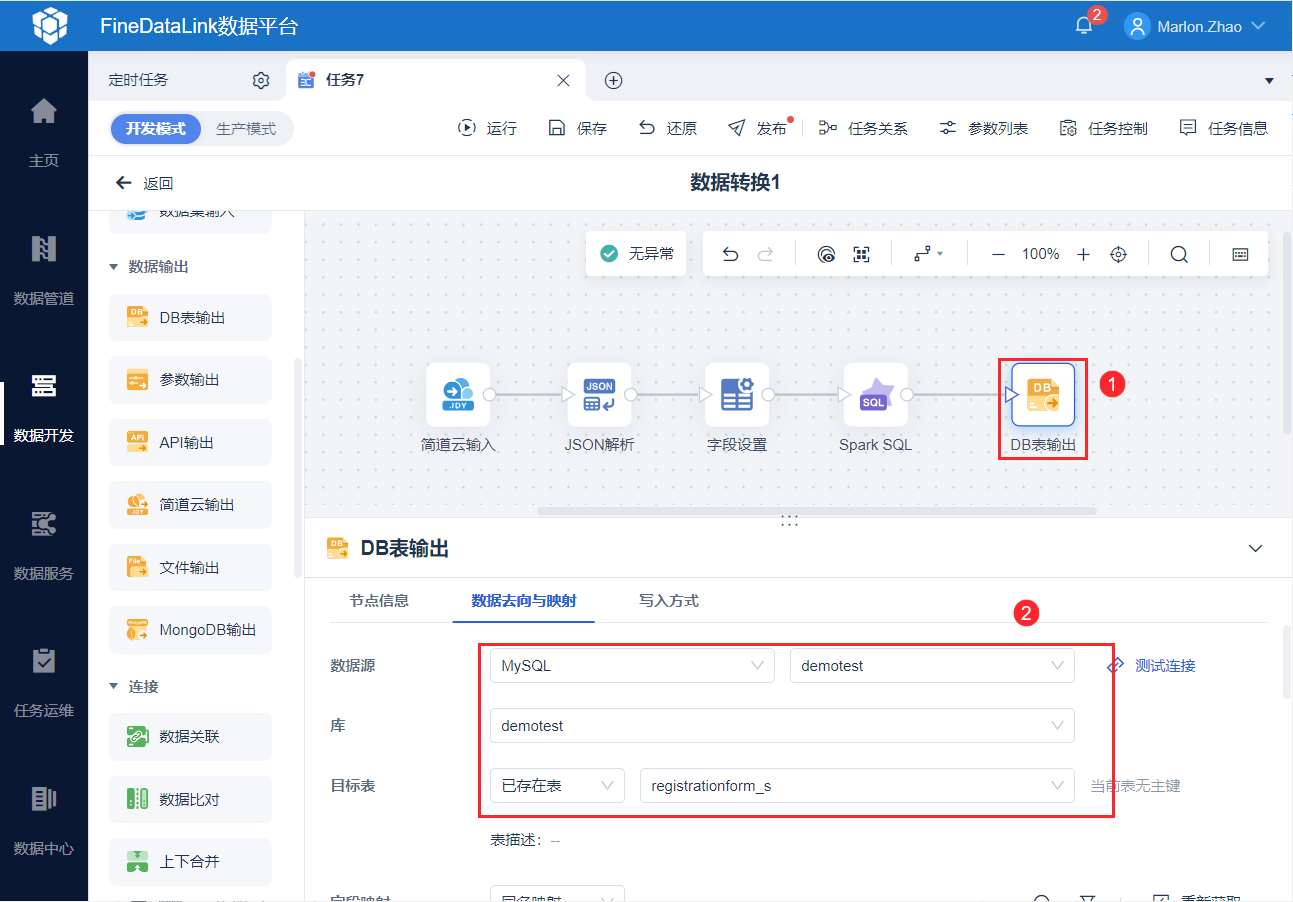Save the task with 保存
The height and width of the screenshot is (902, 1293).
pyautogui.click(x=578, y=128)
